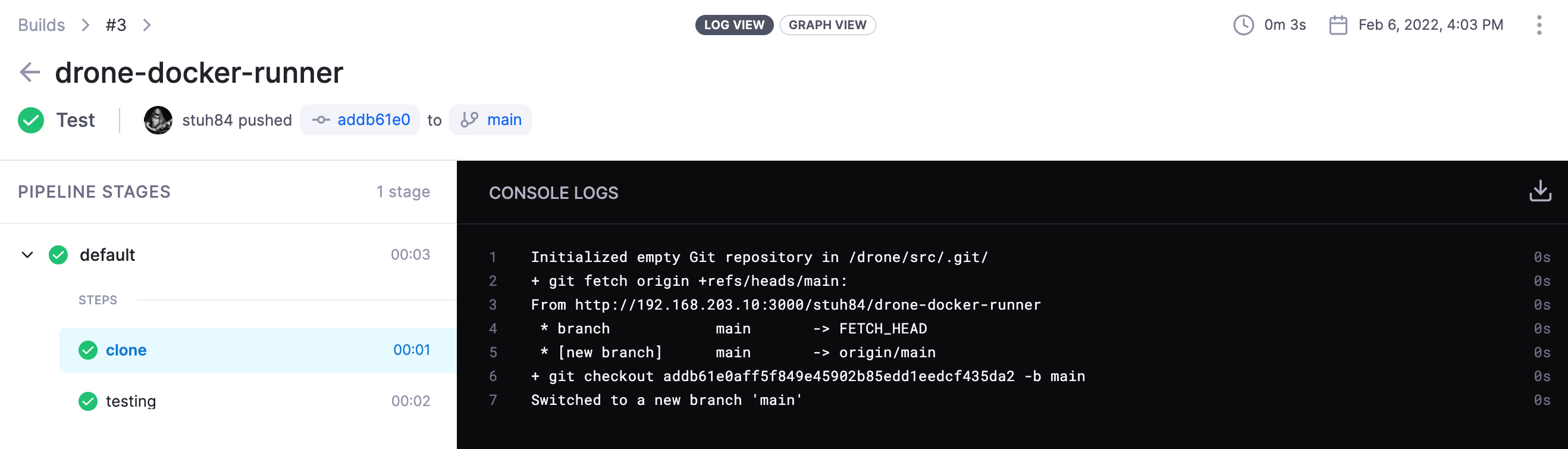Image resolution: width=1568 pixels, height=449 pixels.
Task: Download the console logs
Action: click(x=1539, y=191)
